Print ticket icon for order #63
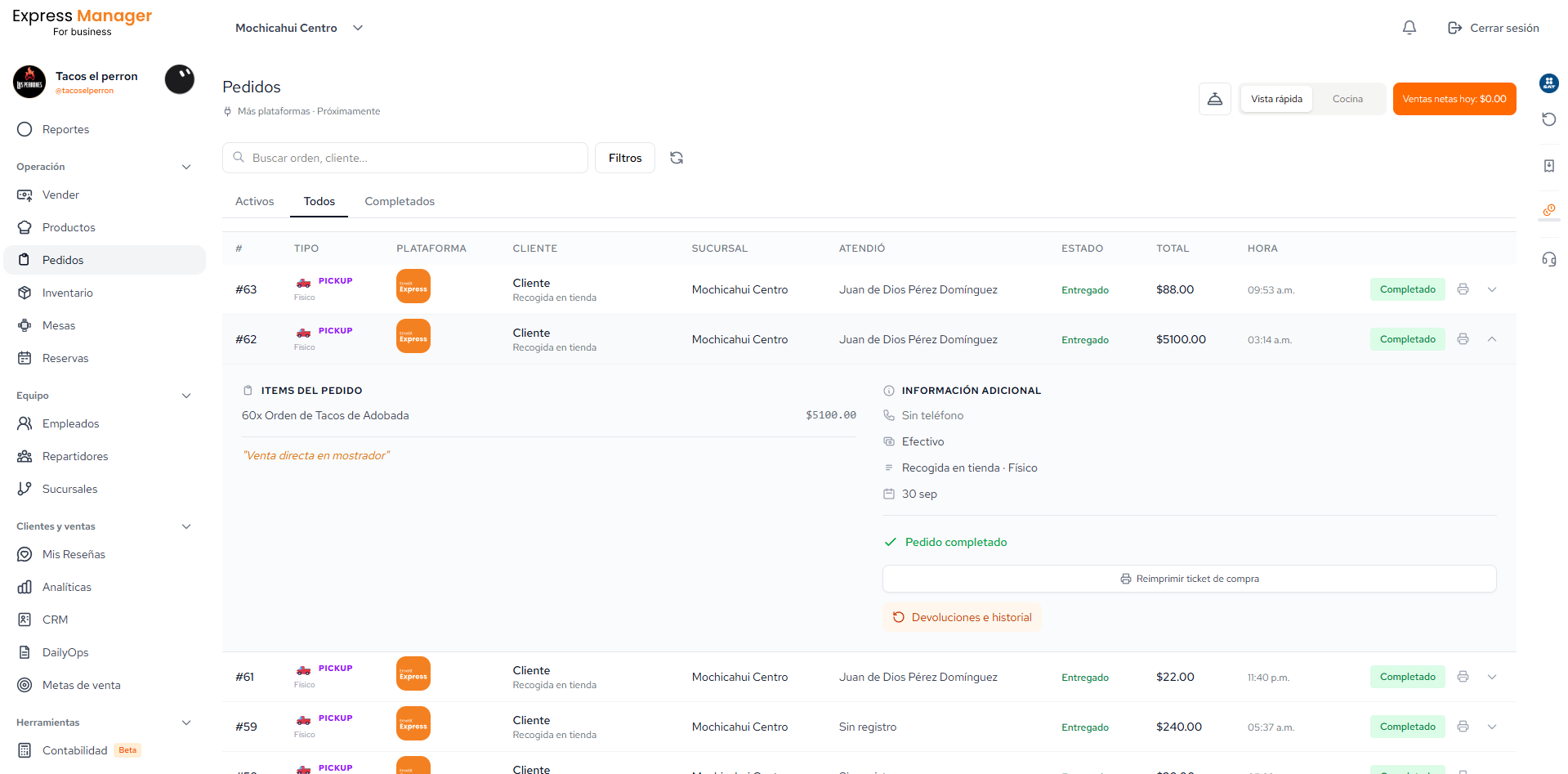The width and height of the screenshot is (1568, 774). 1463,289
